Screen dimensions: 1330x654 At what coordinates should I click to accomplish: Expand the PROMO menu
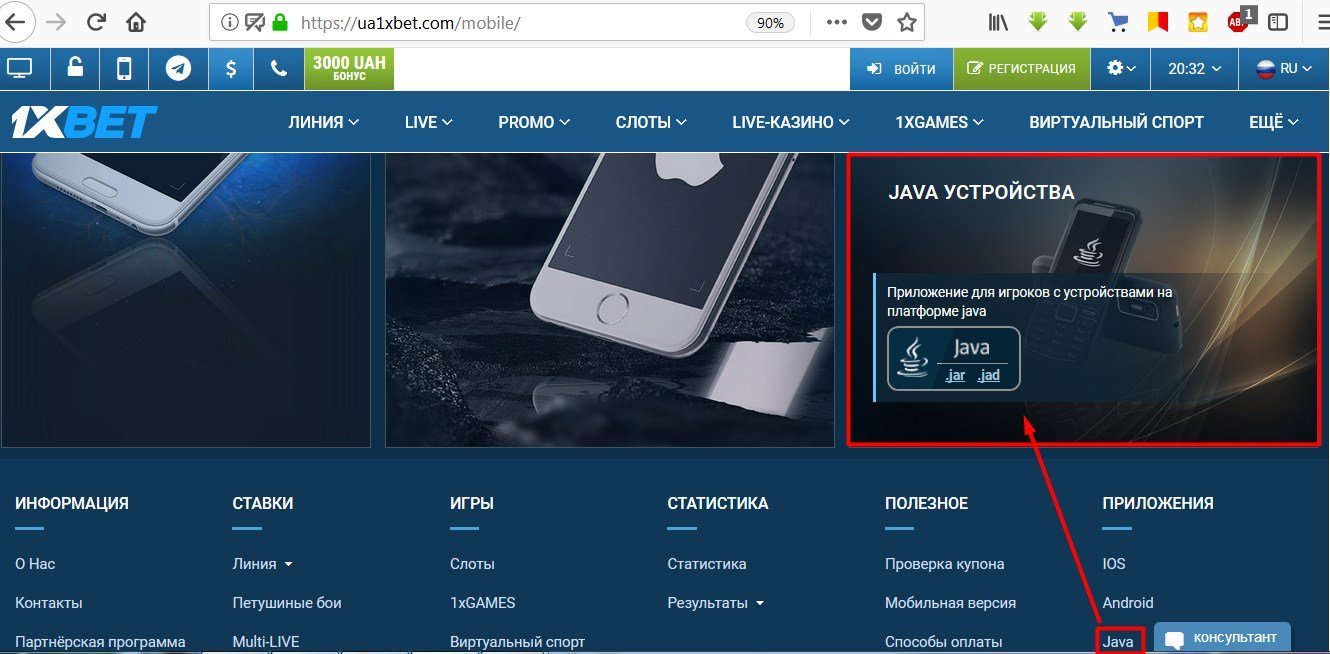[x=534, y=122]
